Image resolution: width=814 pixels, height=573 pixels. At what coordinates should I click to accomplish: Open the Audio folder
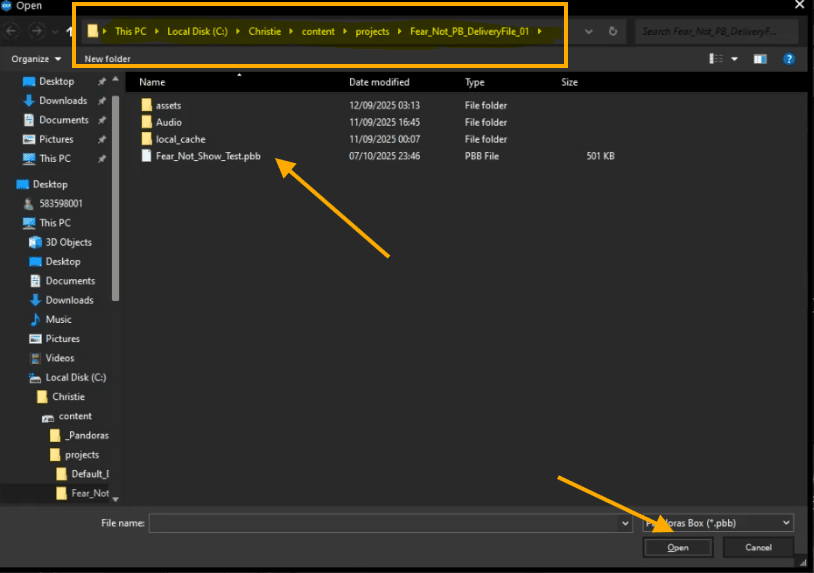point(168,122)
